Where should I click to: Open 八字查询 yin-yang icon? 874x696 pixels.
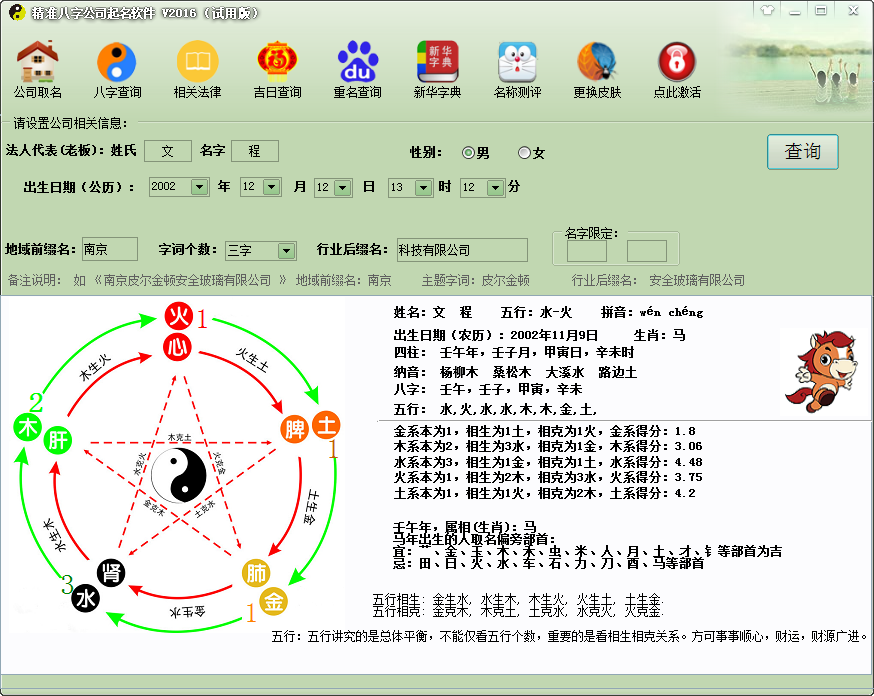pyautogui.click(x=116, y=62)
